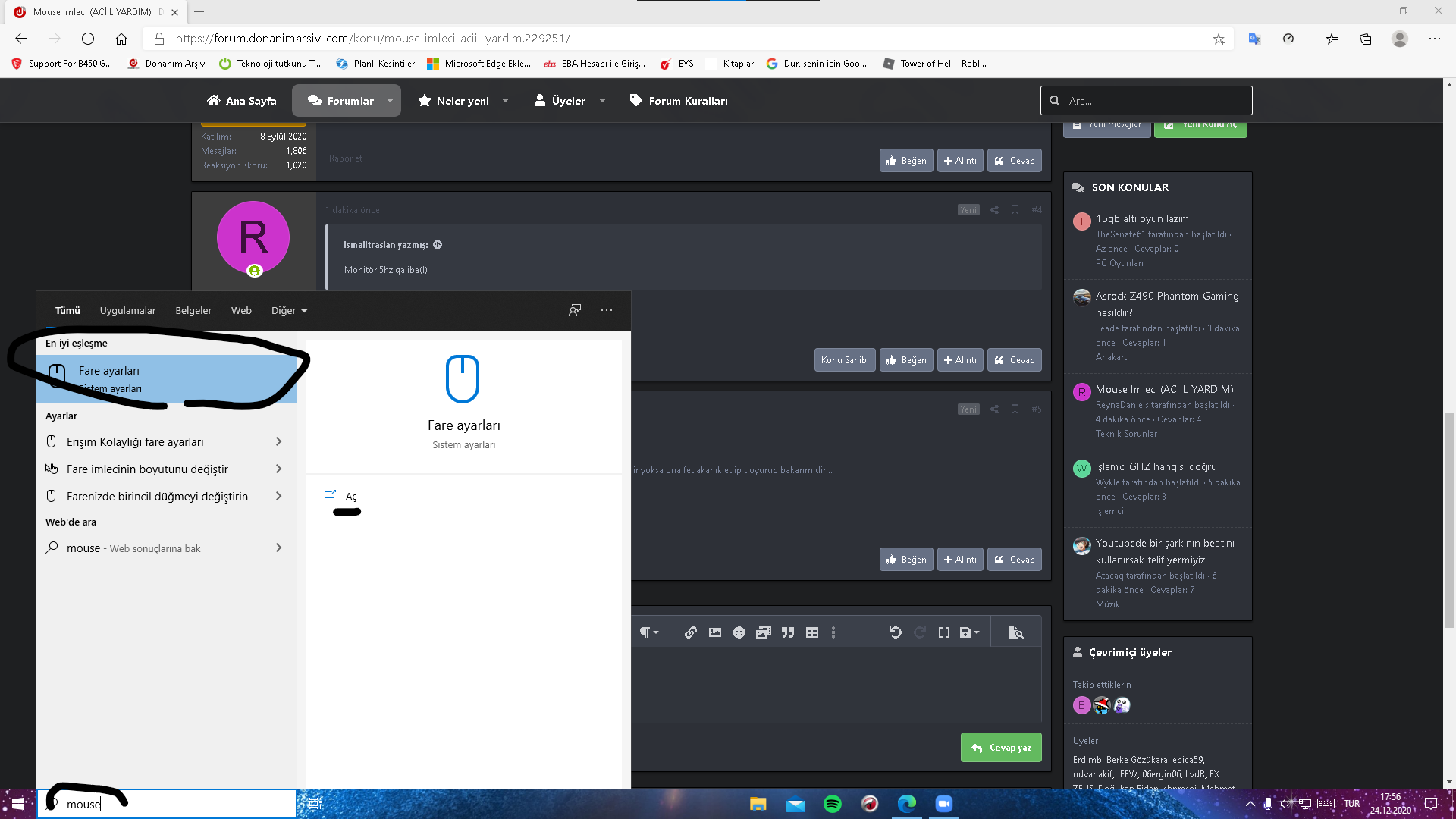Toggle BB code mode brackets icon
Viewport: 1456px width, 819px height.
[x=943, y=632]
